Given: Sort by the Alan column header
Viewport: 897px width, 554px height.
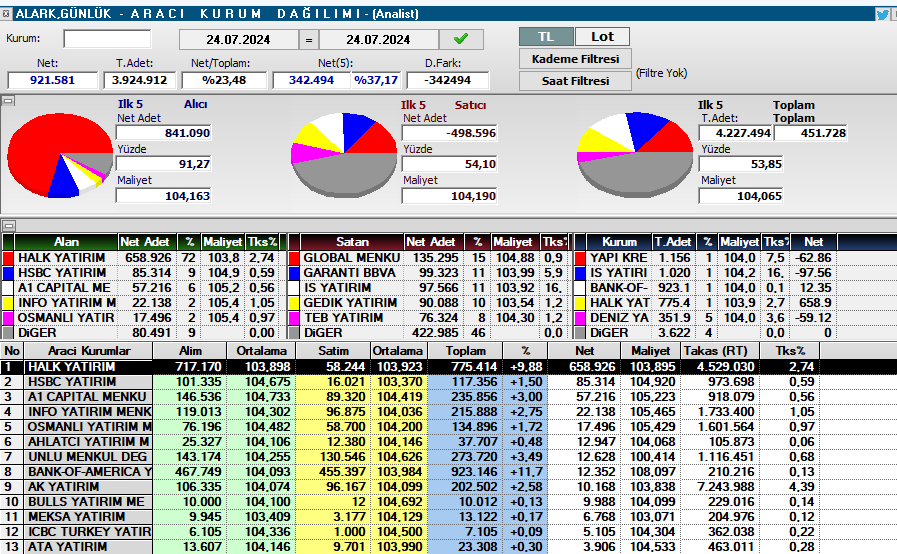Looking at the screenshot, I should pos(66,242).
